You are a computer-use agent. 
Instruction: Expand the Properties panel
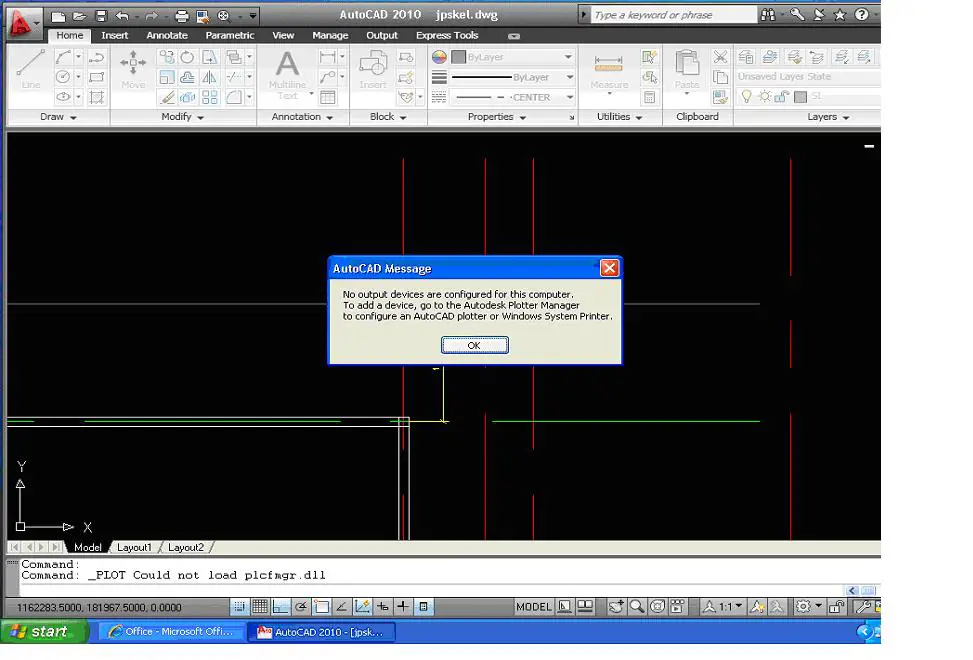[496, 117]
